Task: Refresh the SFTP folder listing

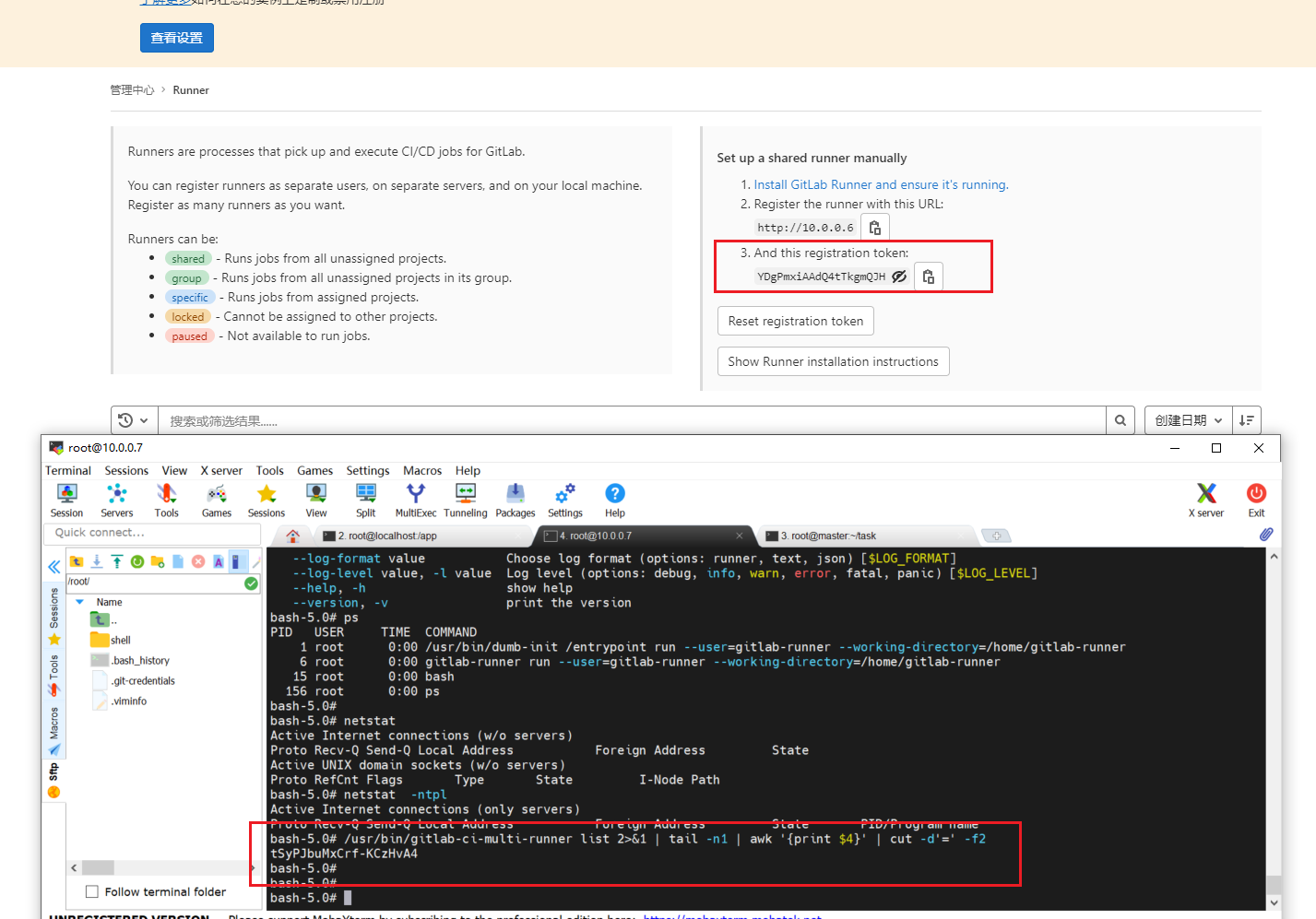Action: point(137,561)
